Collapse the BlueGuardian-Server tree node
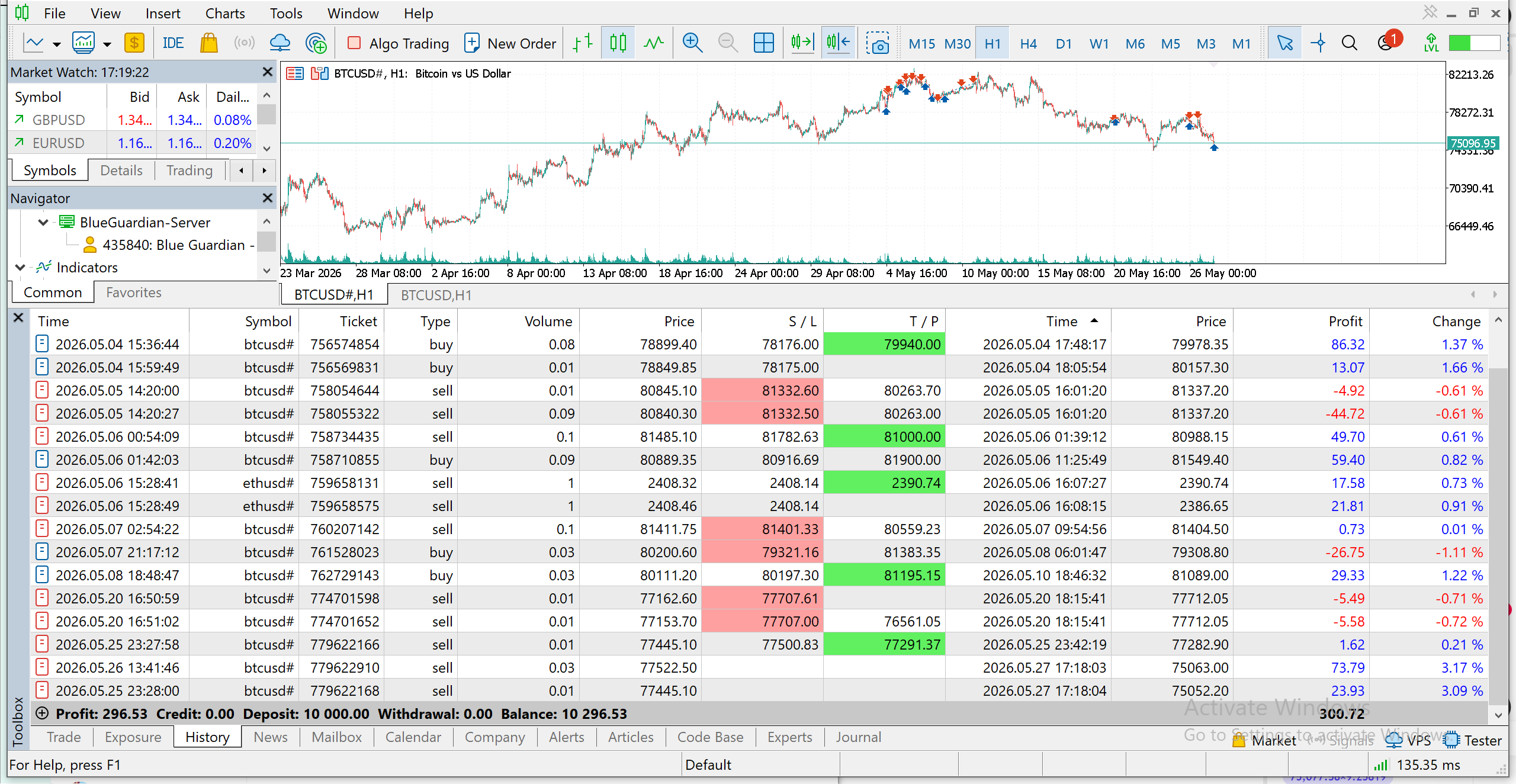The image size is (1516, 784). tap(43, 223)
